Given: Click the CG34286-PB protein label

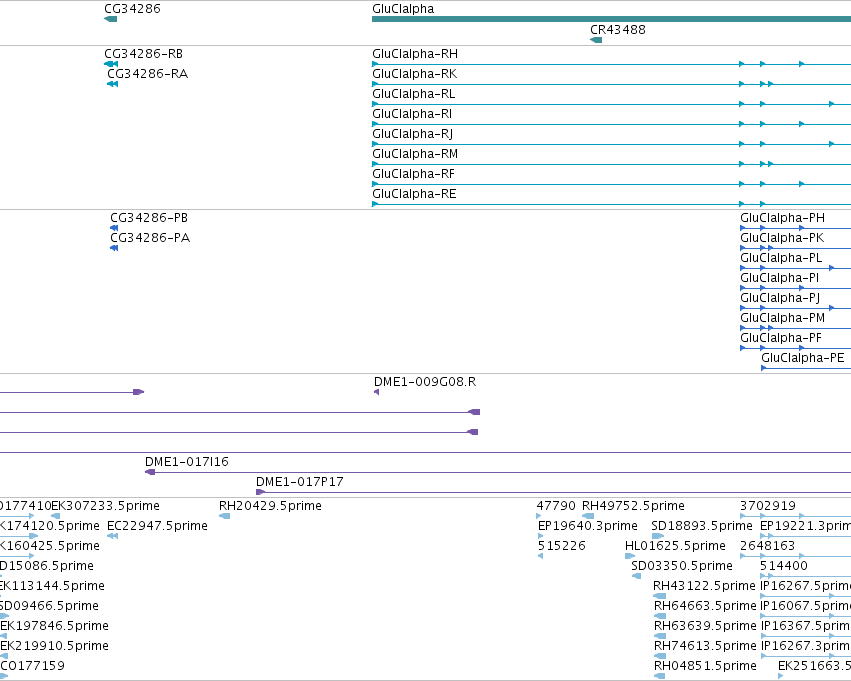Looking at the screenshot, I should pos(149,218).
